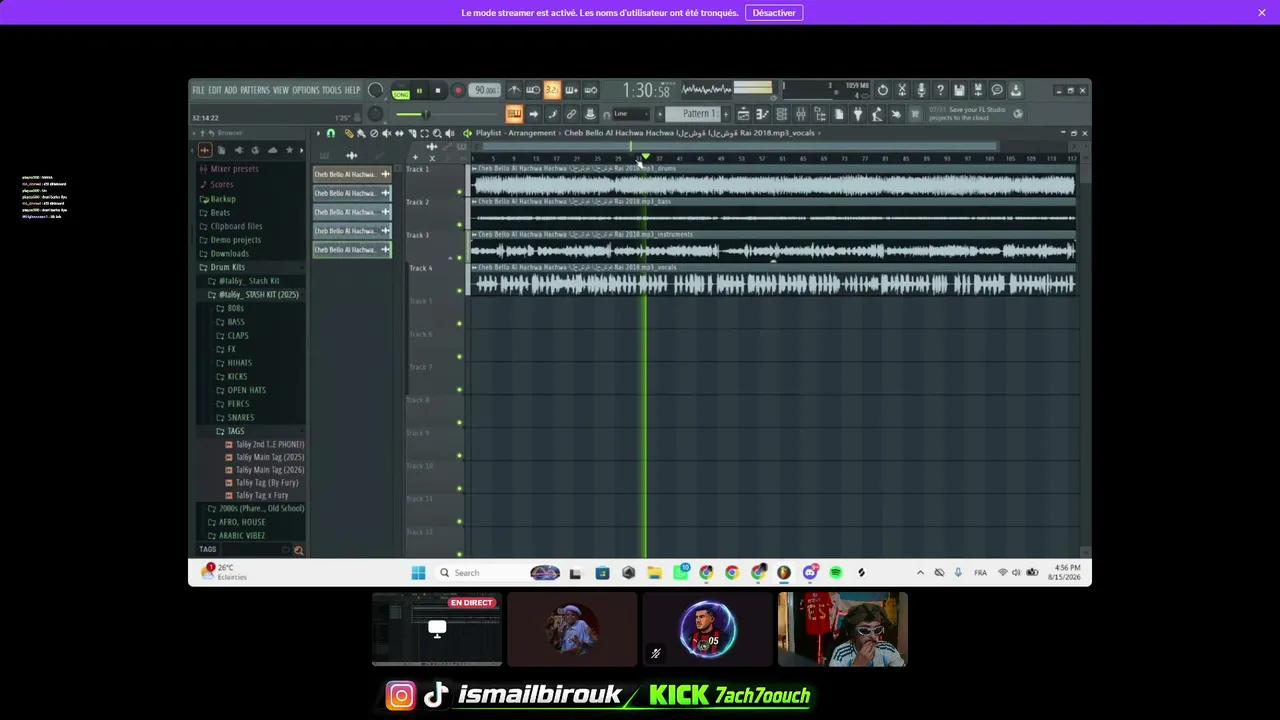Select the Slice tool in Playlist toolbar
Image resolution: width=1280 pixels, height=720 pixels.
(x=412, y=133)
